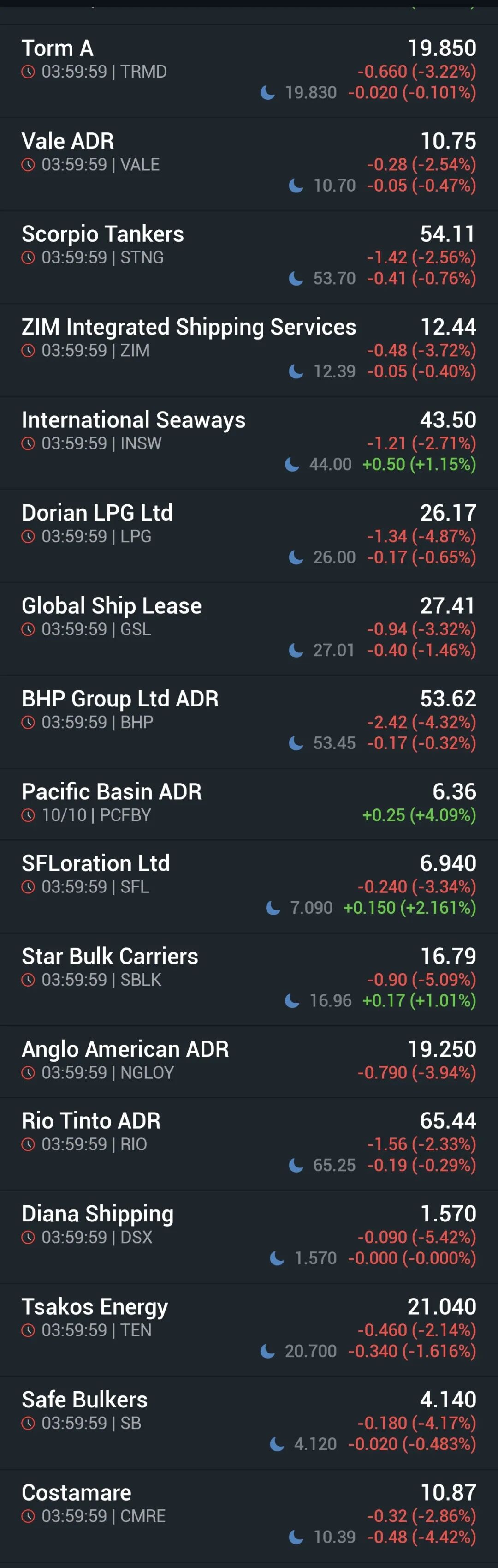Viewport: 498px width, 1568px height.
Task: Open BHP Group Ltd ADR details
Action: point(120,699)
